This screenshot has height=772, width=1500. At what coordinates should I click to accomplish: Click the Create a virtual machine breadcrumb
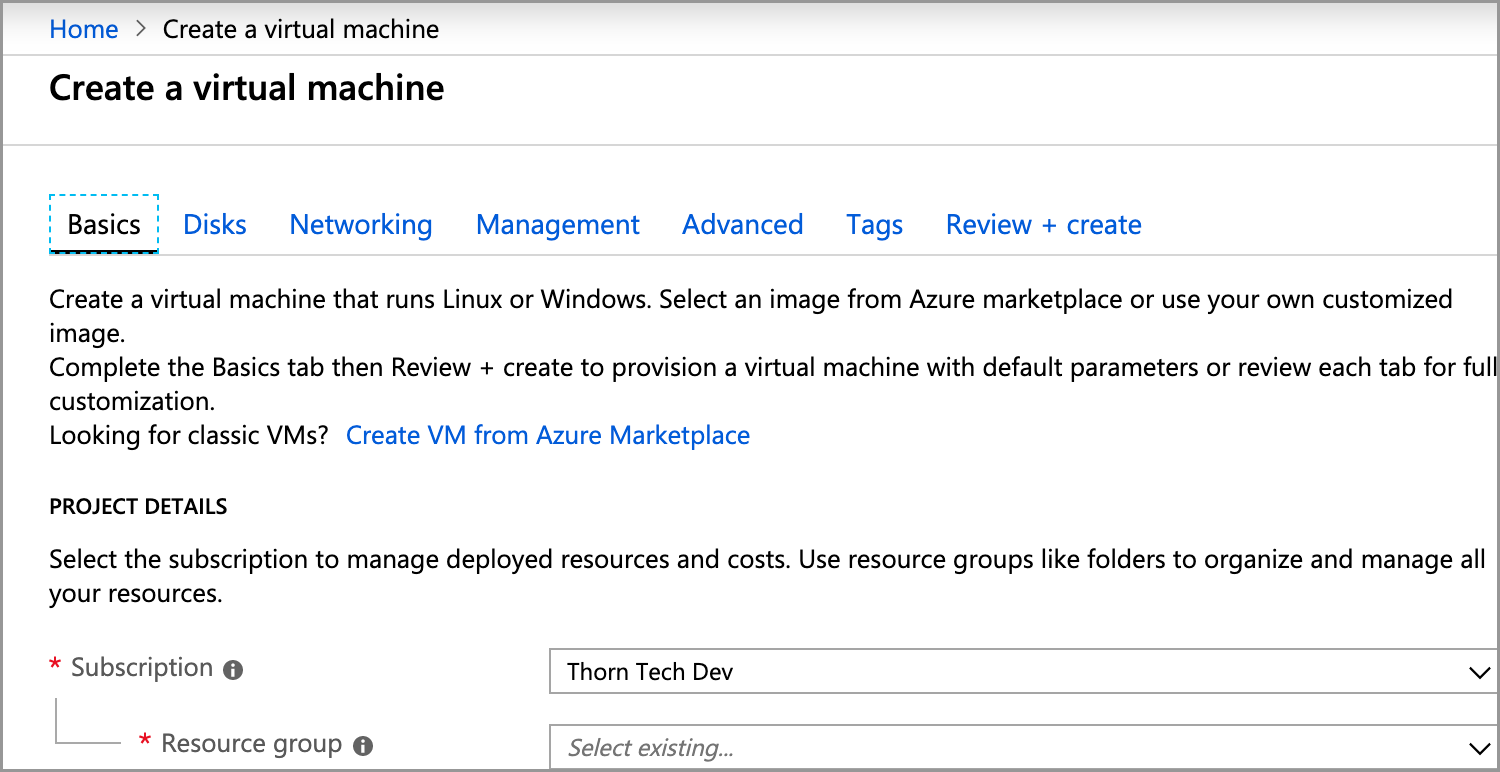coord(300,29)
